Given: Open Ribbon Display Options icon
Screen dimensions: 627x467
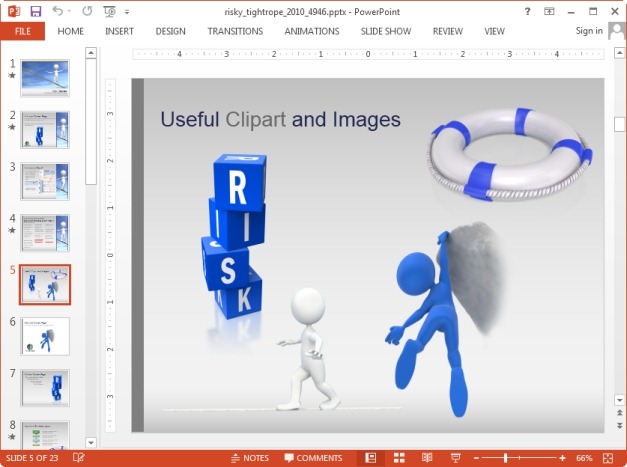Looking at the screenshot, I should point(549,12).
